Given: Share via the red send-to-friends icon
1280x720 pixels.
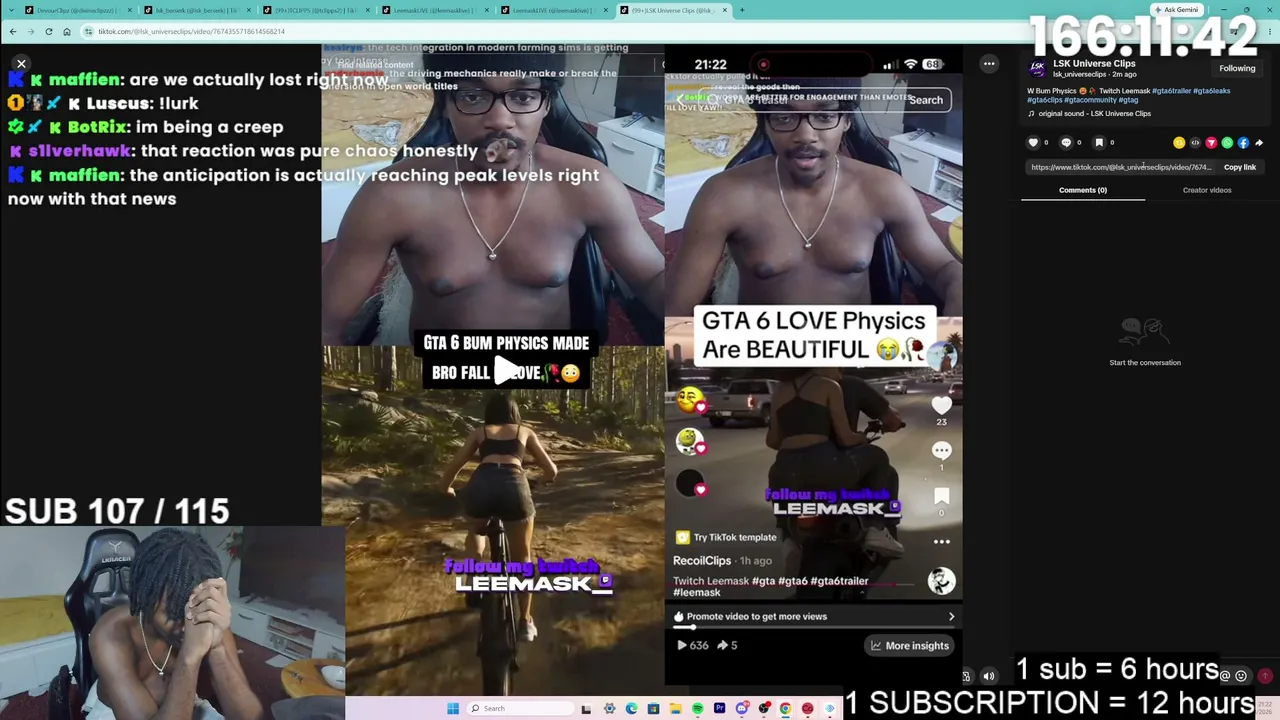Looking at the screenshot, I should (x=1211, y=143).
